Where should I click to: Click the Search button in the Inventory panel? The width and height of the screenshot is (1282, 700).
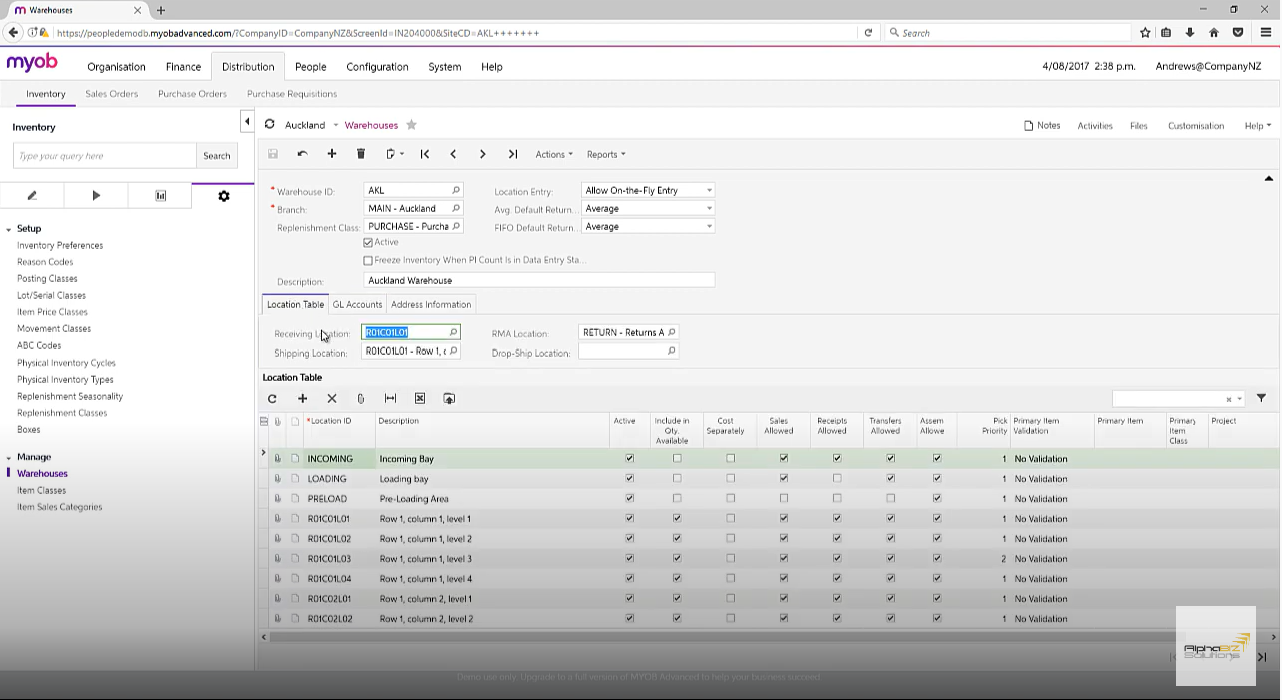(216, 155)
